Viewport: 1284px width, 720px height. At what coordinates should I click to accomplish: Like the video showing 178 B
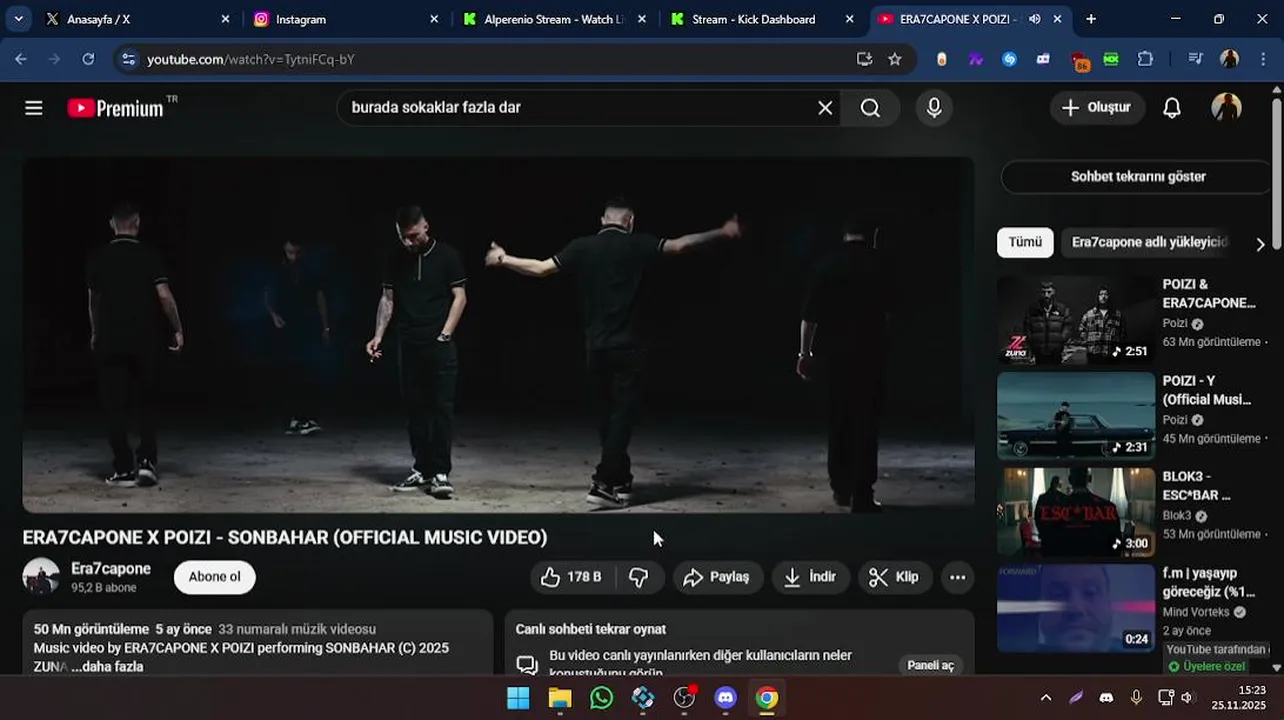coord(571,577)
